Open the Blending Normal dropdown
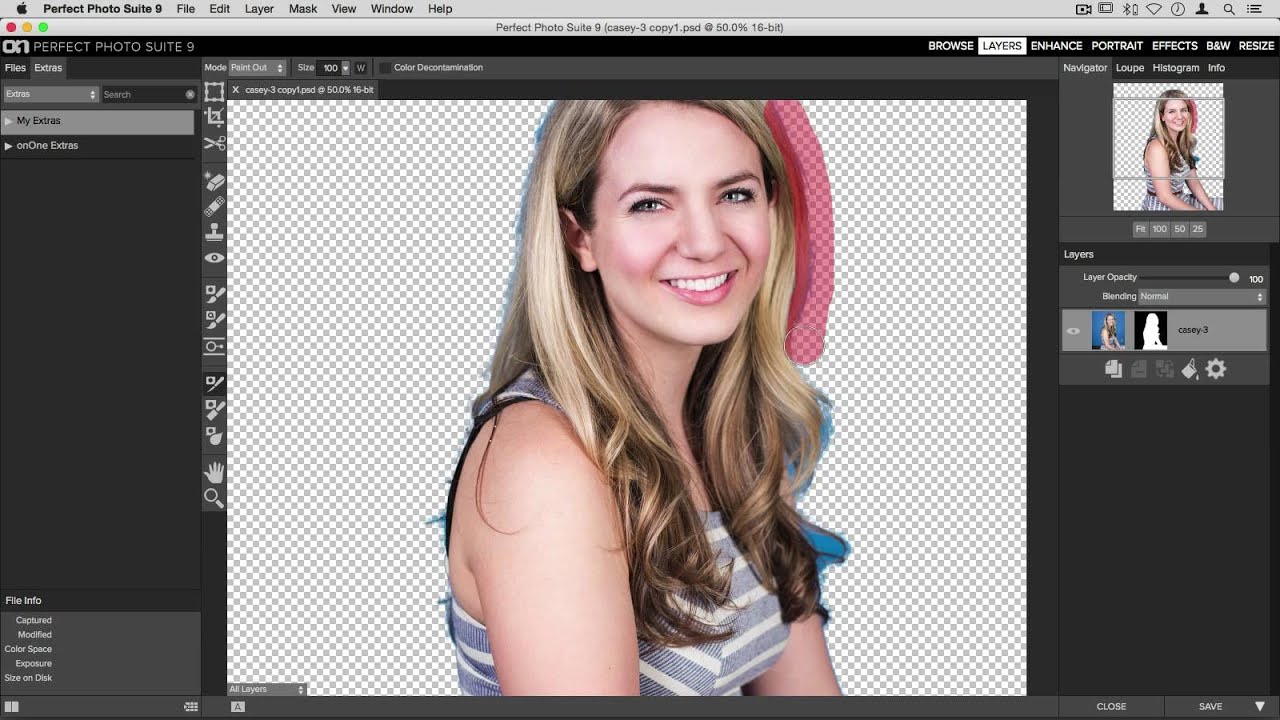This screenshot has width=1280, height=720. pos(1203,296)
